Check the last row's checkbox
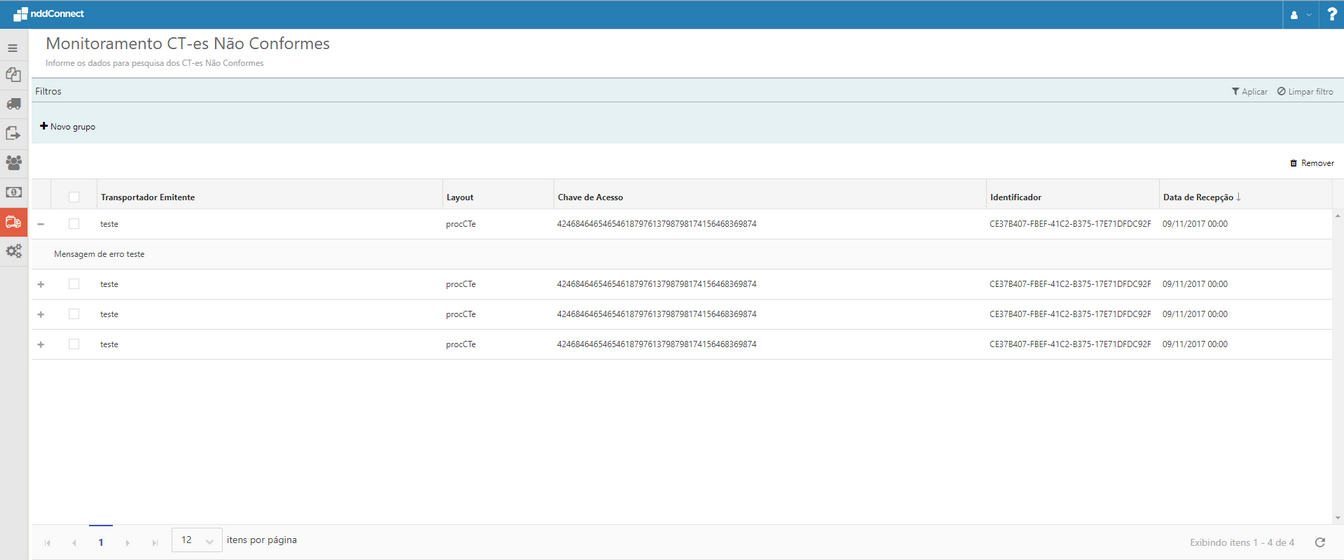Image resolution: width=1344 pixels, height=560 pixels. click(74, 344)
